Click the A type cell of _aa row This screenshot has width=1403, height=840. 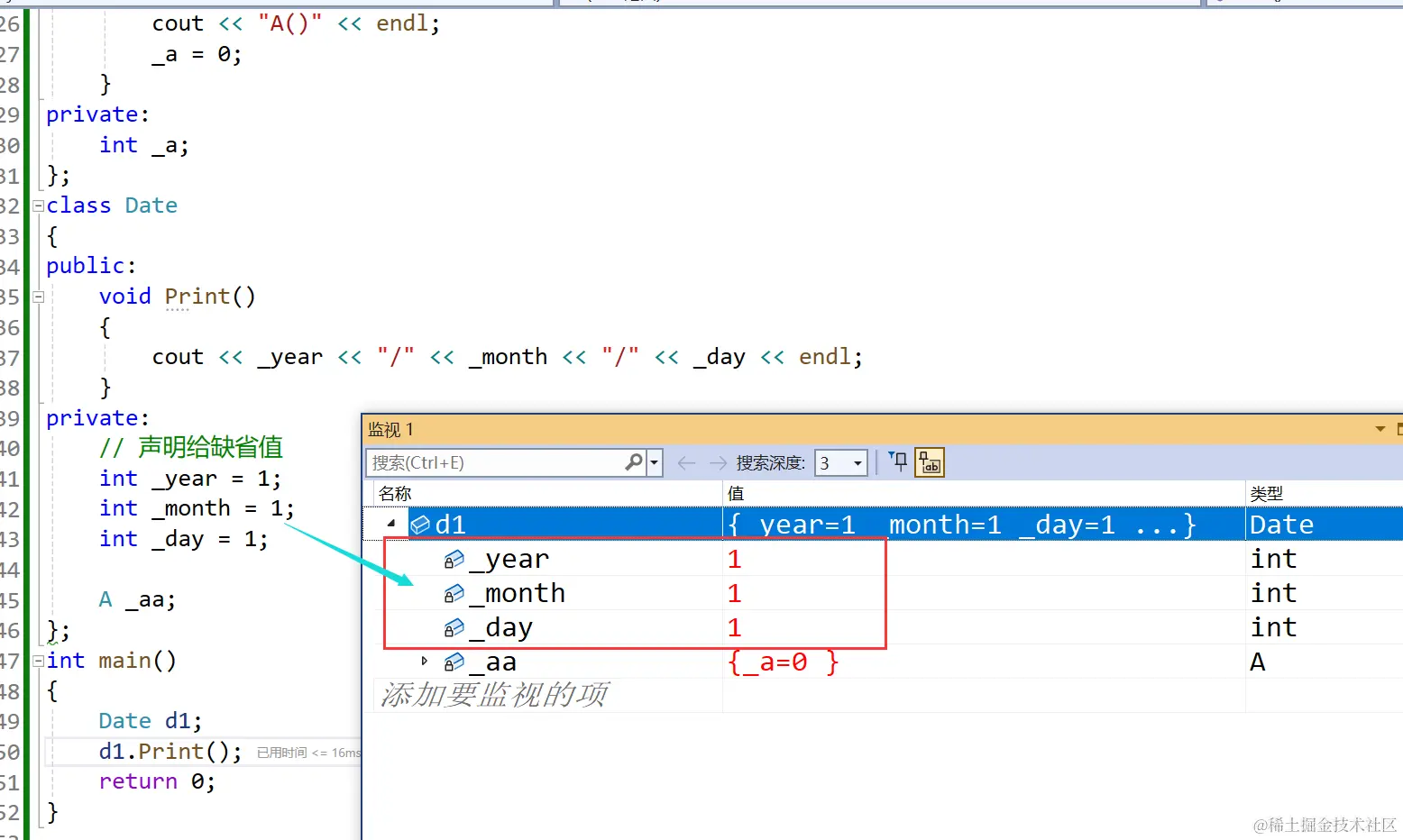[x=1258, y=662]
